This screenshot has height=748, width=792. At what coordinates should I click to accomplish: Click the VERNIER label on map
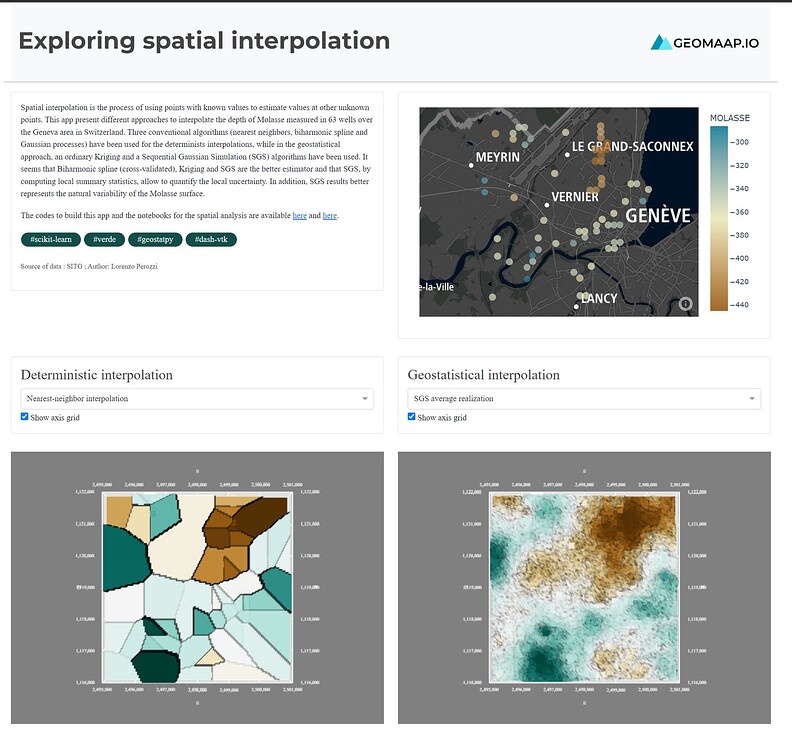click(575, 196)
